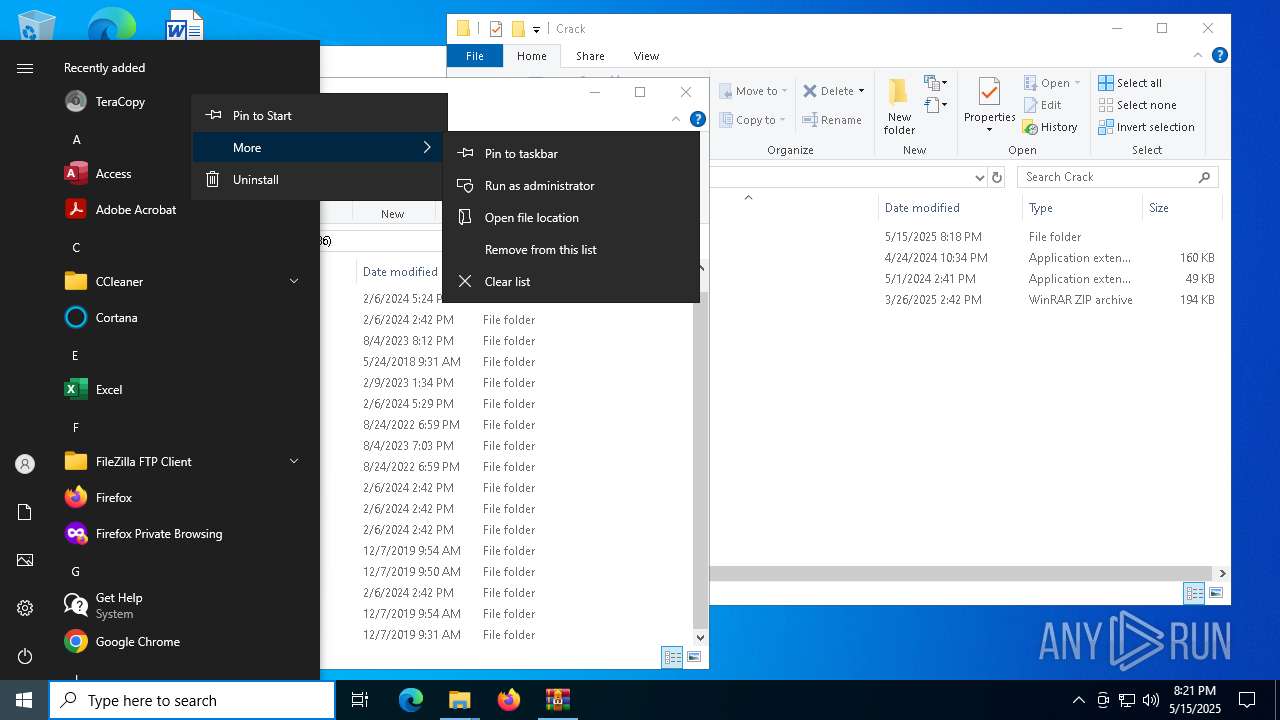Open Documents from Start sidebar
1280x720 pixels.
point(25,512)
